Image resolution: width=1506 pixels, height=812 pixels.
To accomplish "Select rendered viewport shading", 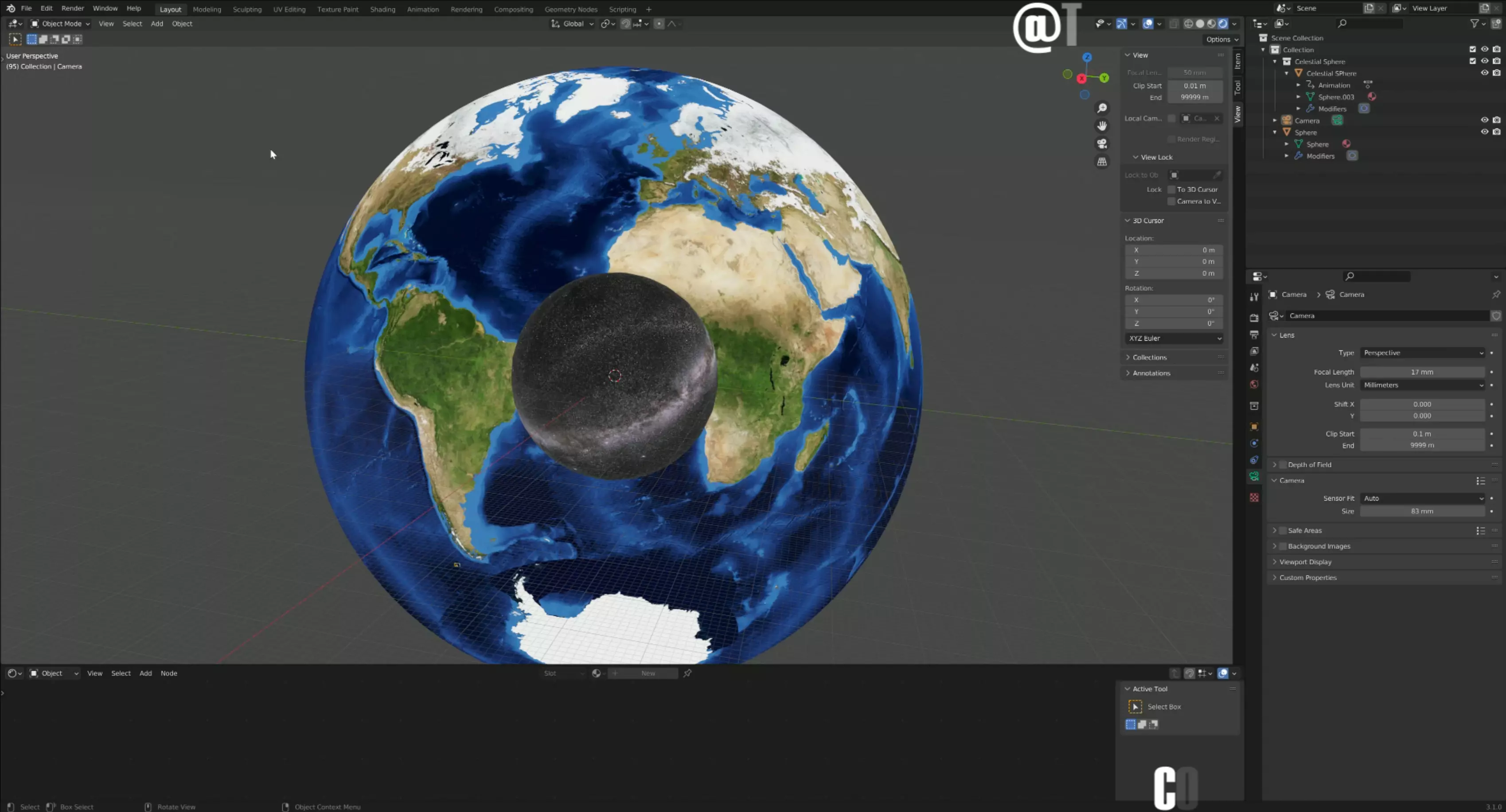I will pos(1222,24).
